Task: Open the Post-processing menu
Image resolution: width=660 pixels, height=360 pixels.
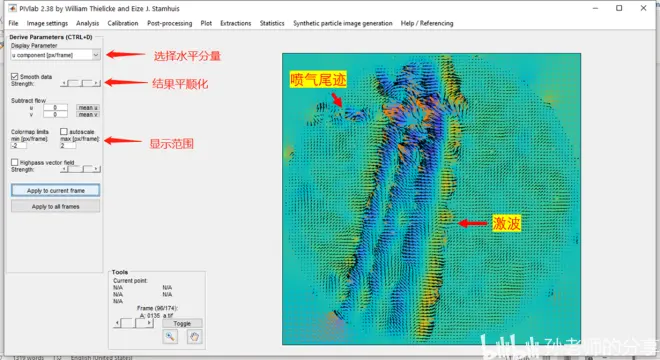Action: pyautogui.click(x=169, y=23)
